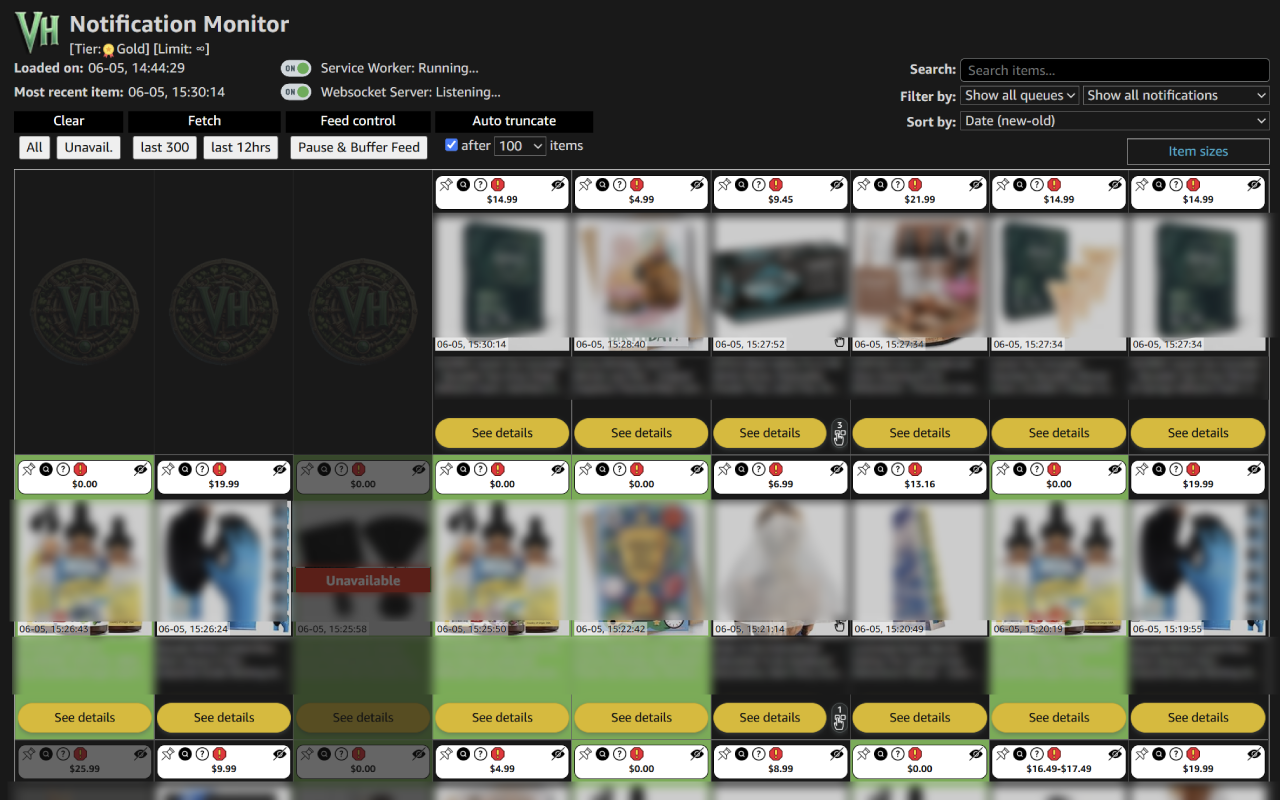Click Pause & Buffer Feed
The image size is (1280, 800).
coord(359,147)
